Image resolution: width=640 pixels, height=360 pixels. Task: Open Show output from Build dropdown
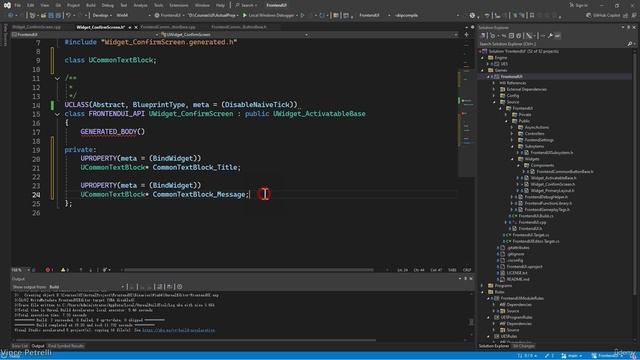(x=87, y=287)
